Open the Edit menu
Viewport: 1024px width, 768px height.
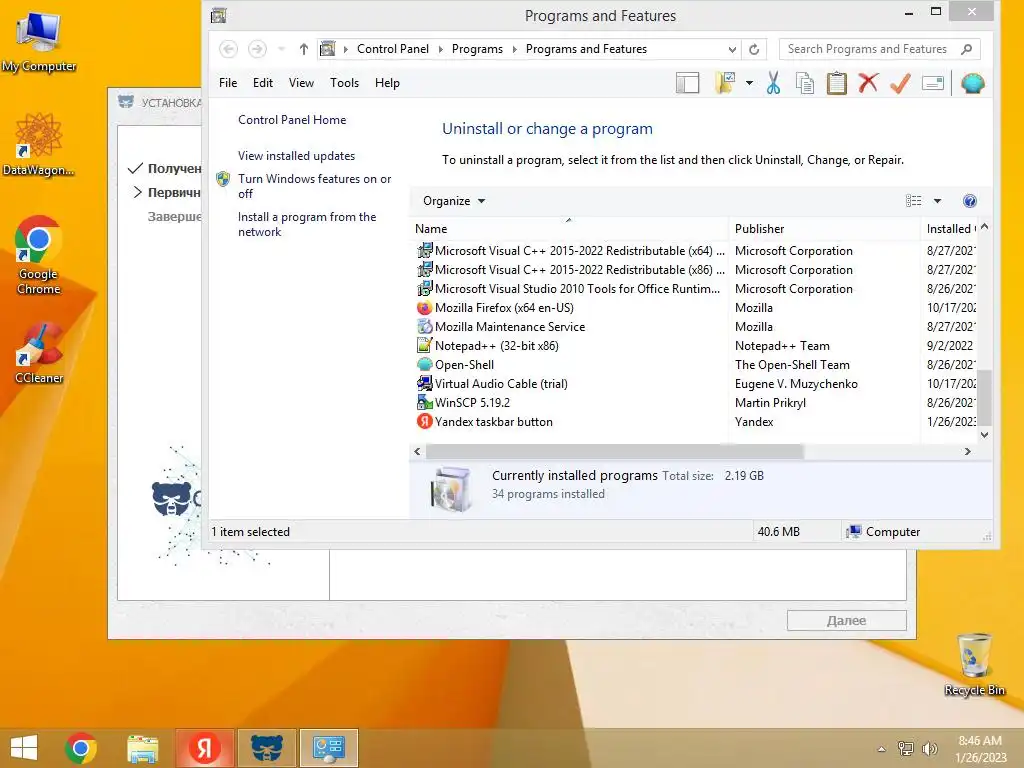(x=263, y=83)
